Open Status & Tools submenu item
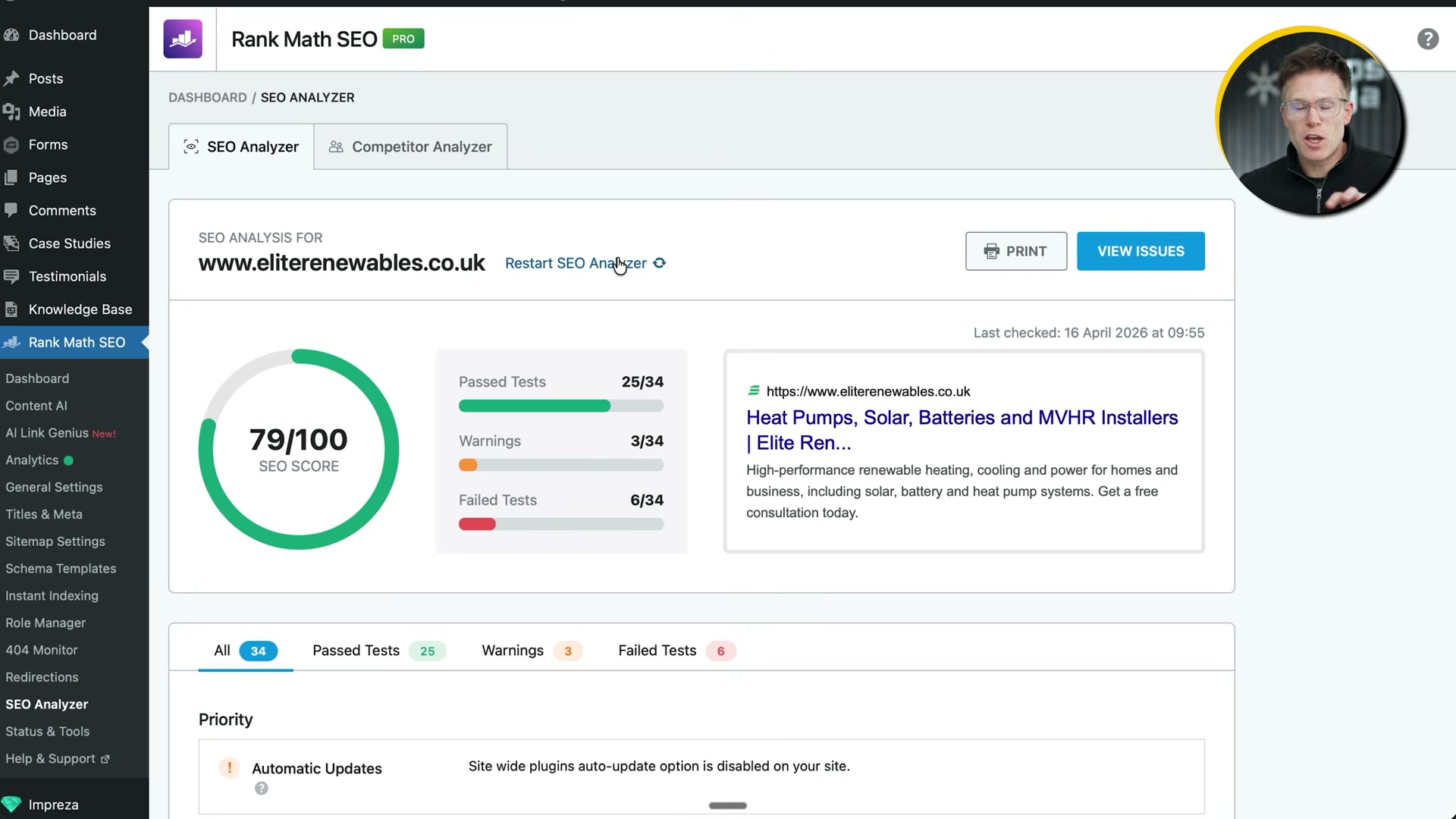1456x819 pixels. pos(47,732)
